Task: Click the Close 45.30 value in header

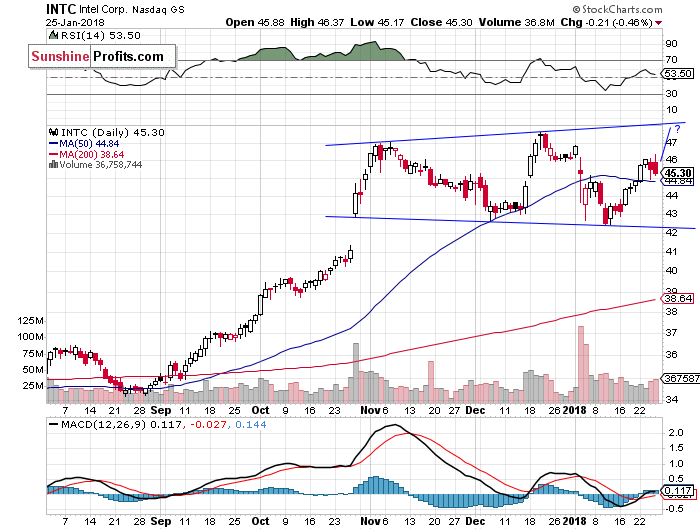Action: click(x=441, y=22)
